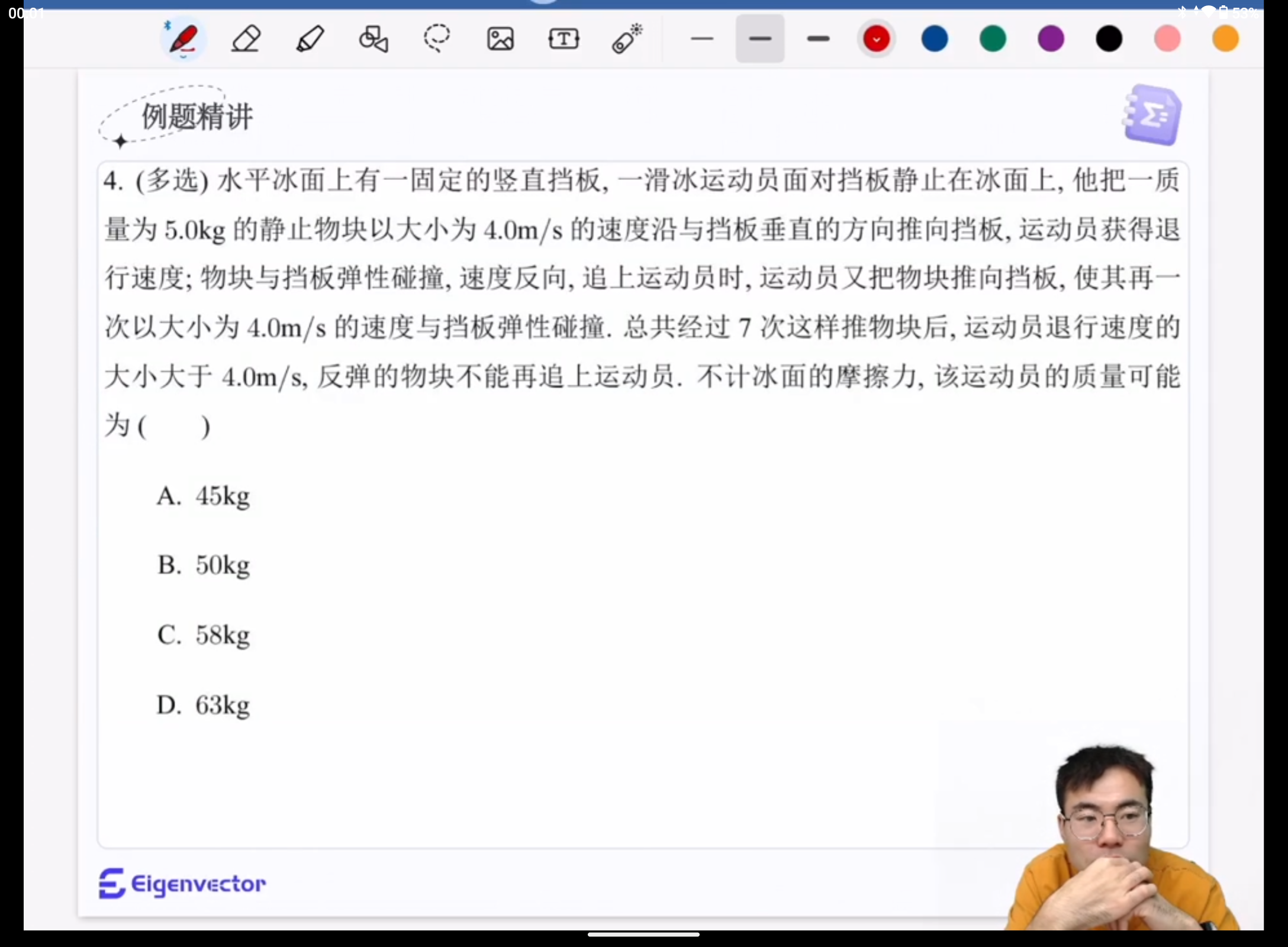This screenshot has width=1288, height=947.
Task: Enable the thin stroke width
Action: (703, 38)
